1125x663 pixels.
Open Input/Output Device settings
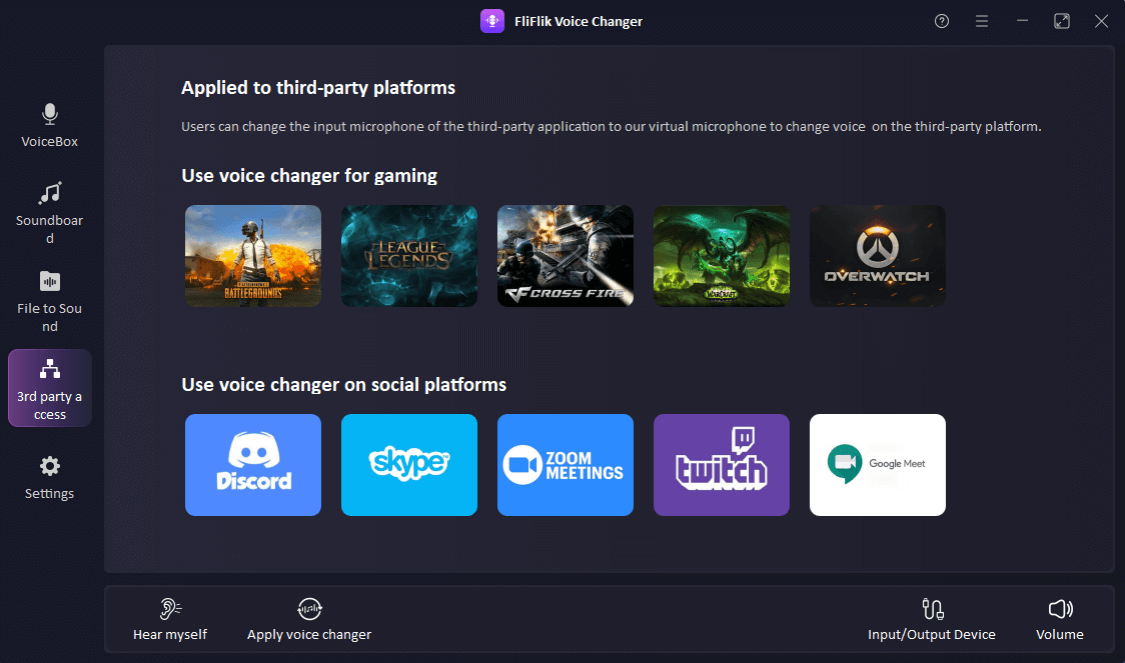pos(931,619)
